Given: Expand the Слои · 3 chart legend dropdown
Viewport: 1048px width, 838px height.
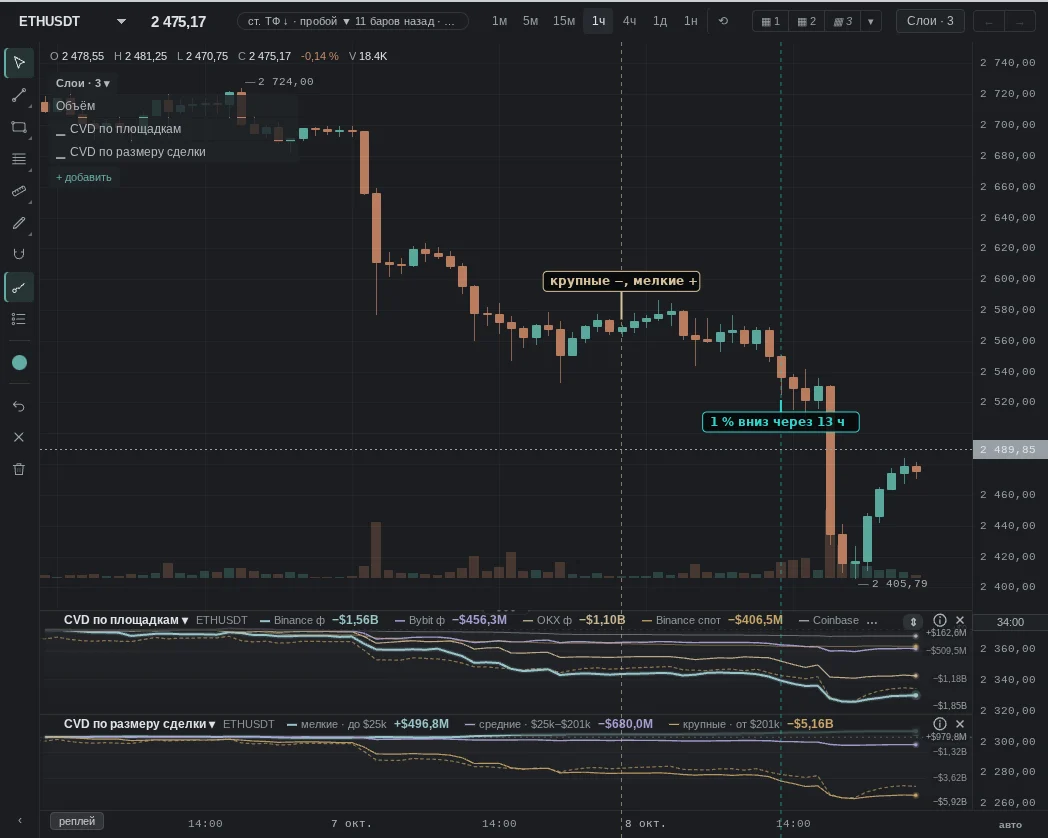Looking at the screenshot, I should (x=82, y=83).
